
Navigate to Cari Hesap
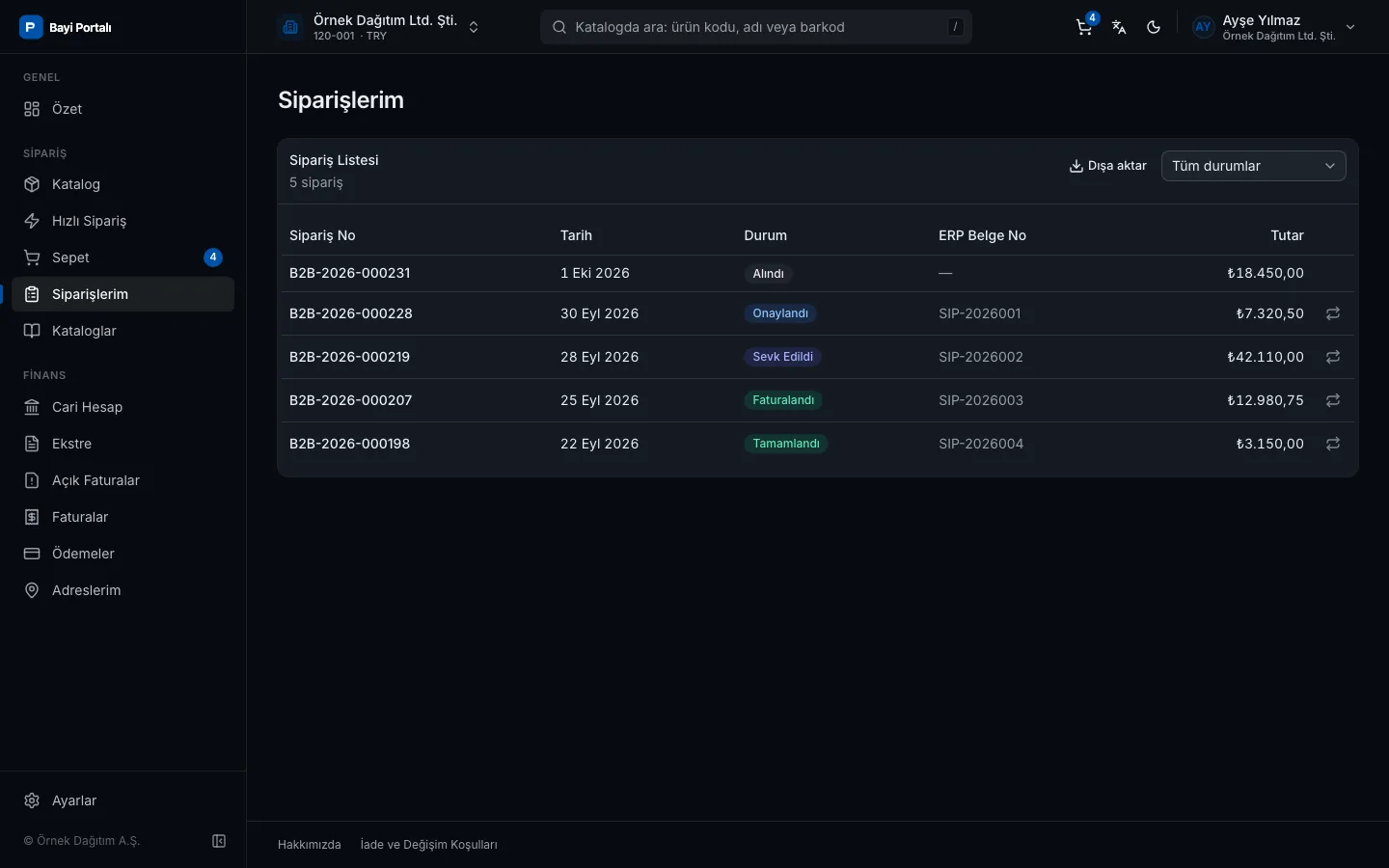point(123,407)
